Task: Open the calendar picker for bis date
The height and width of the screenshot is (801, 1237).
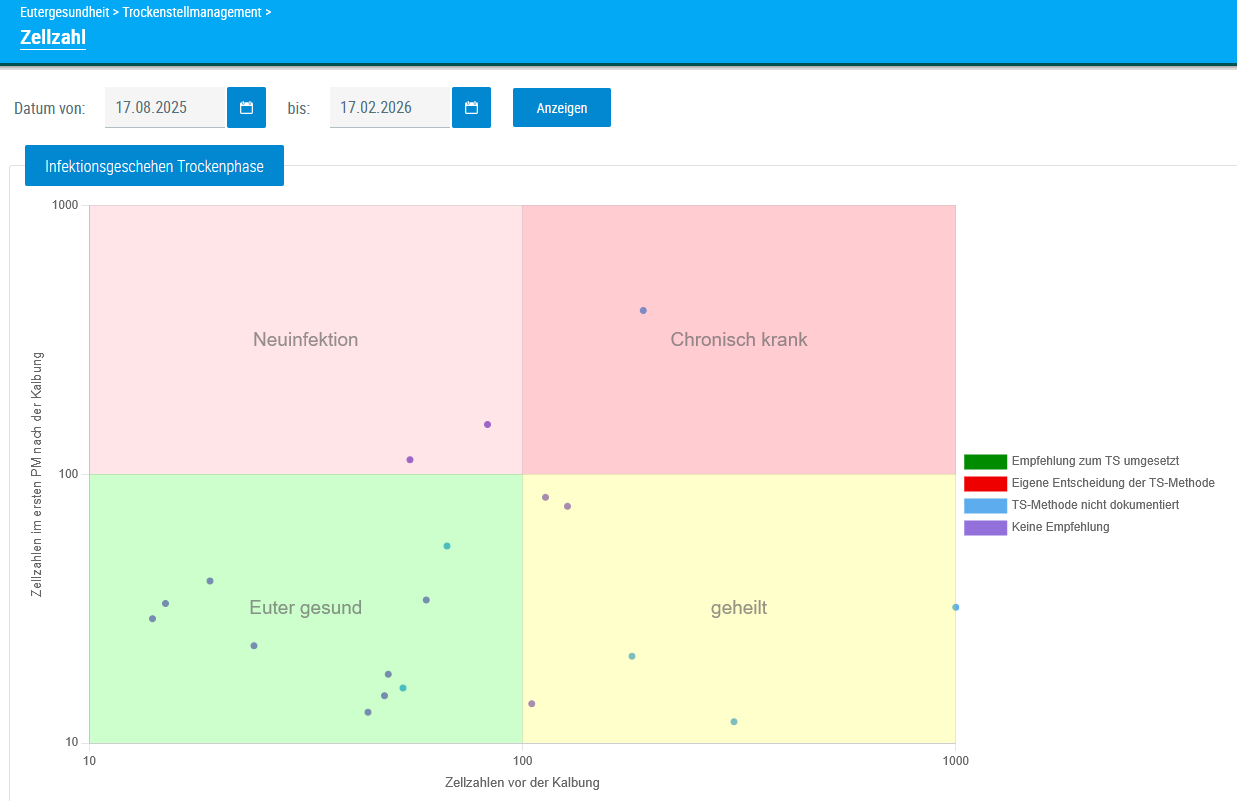Action: 471,108
